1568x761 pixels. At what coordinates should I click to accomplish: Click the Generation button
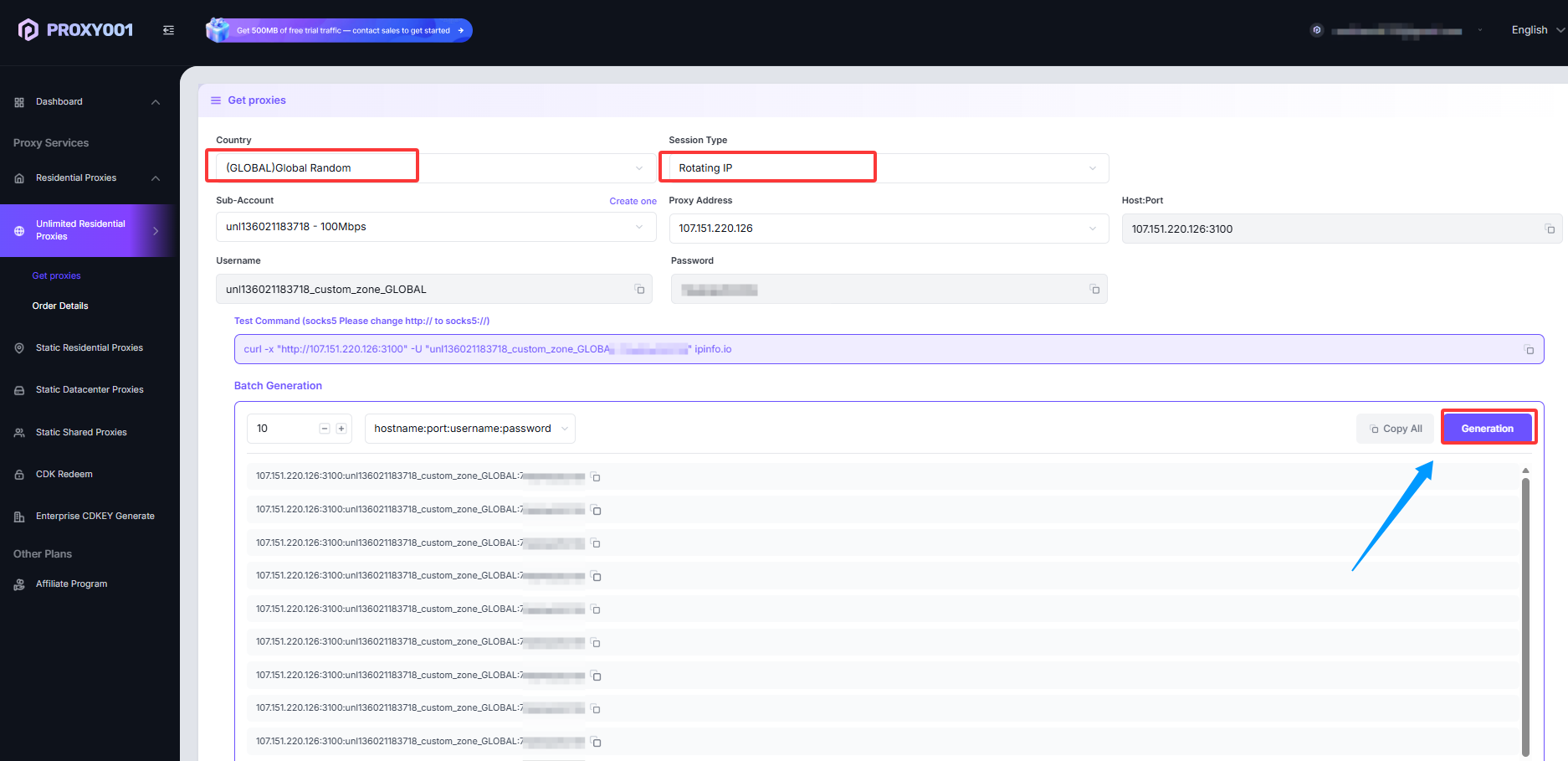tap(1487, 429)
